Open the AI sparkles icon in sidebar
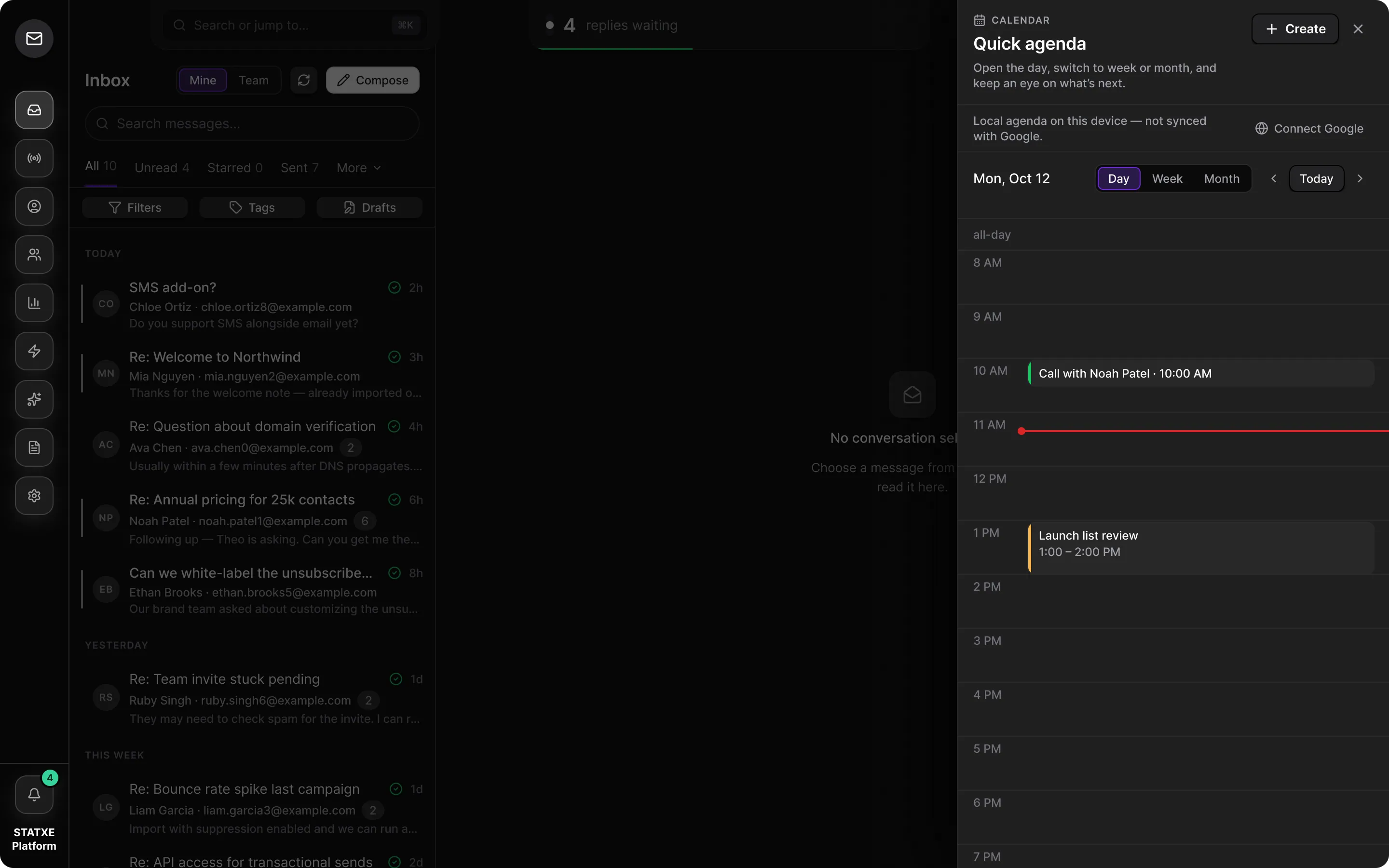 pyautogui.click(x=34, y=399)
